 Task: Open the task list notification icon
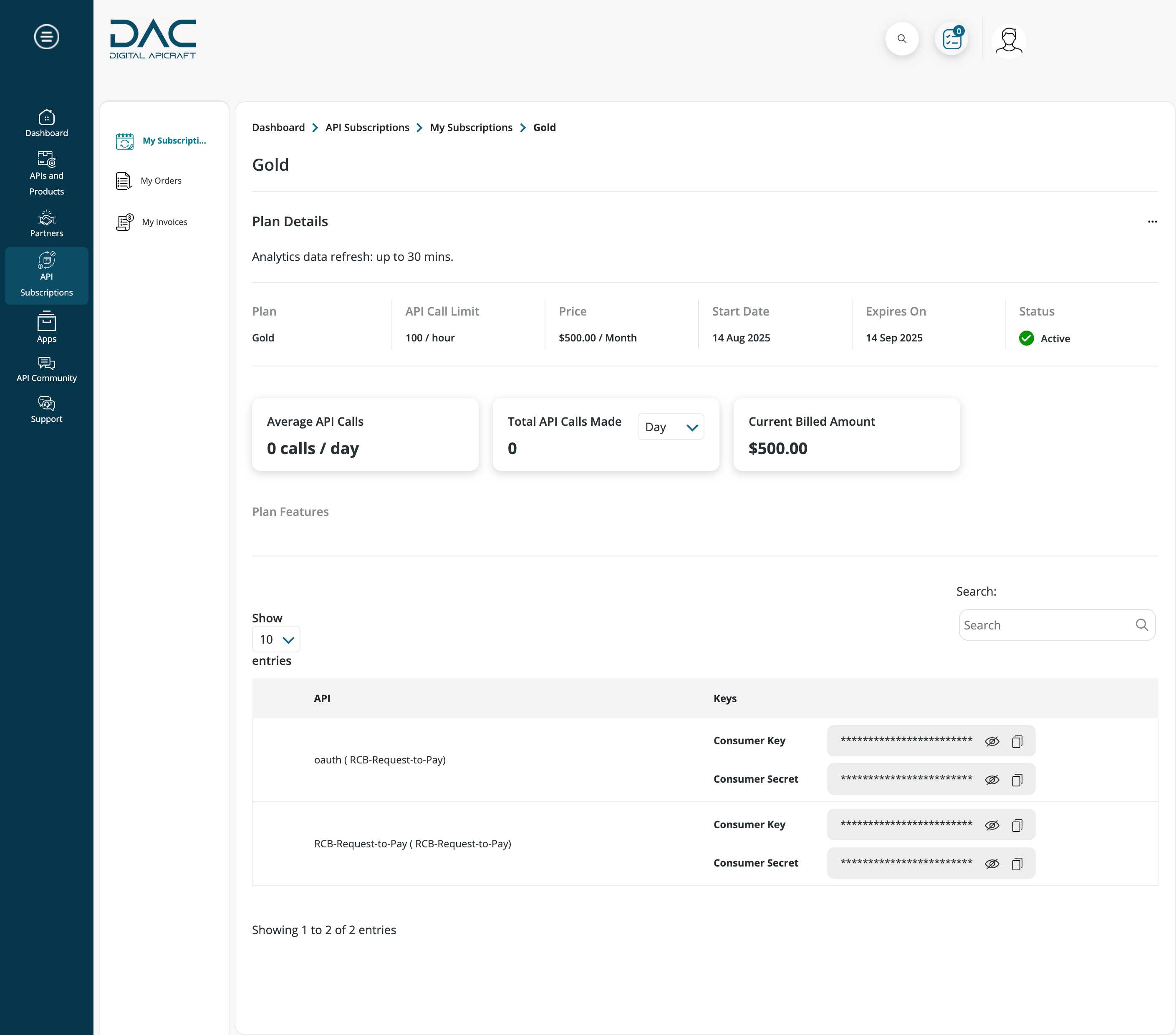click(952, 39)
